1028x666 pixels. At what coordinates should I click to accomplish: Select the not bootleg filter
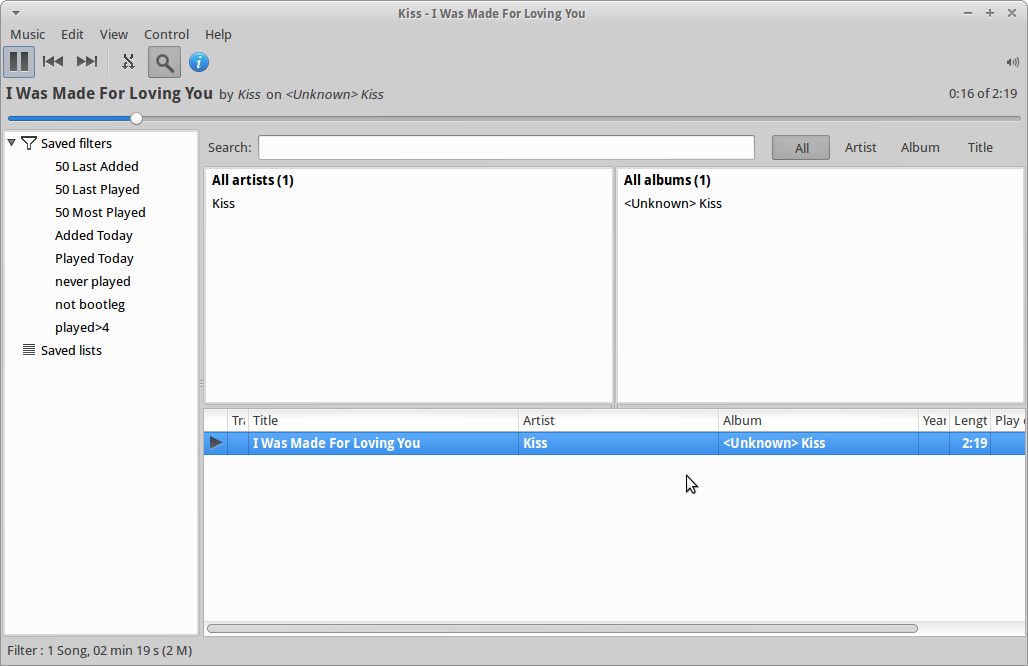pyautogui.click(x=90, y=304)
